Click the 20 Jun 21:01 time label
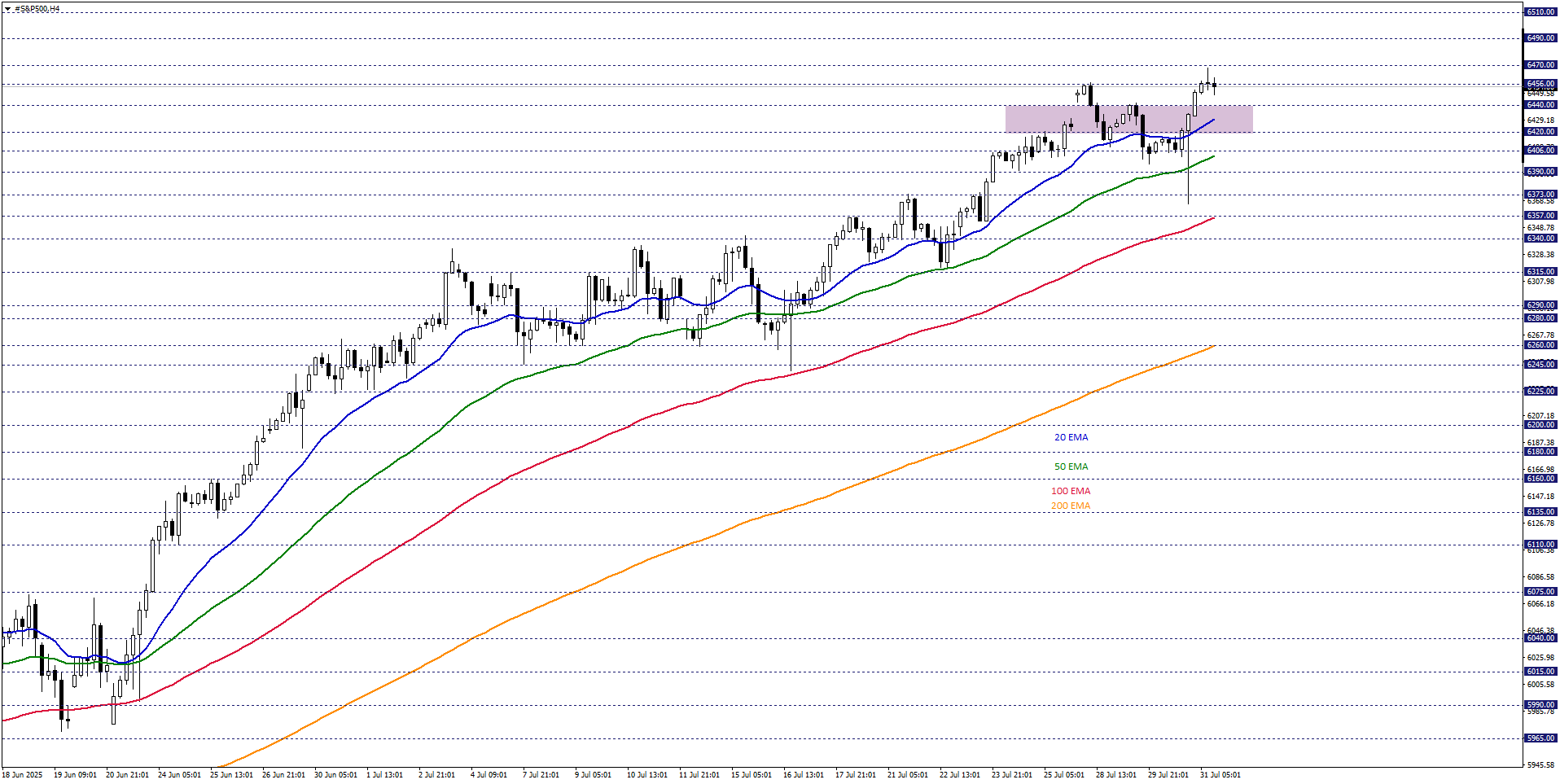Image resolution: width=1560 pixels, height=784 pixels. pos(127,775)
